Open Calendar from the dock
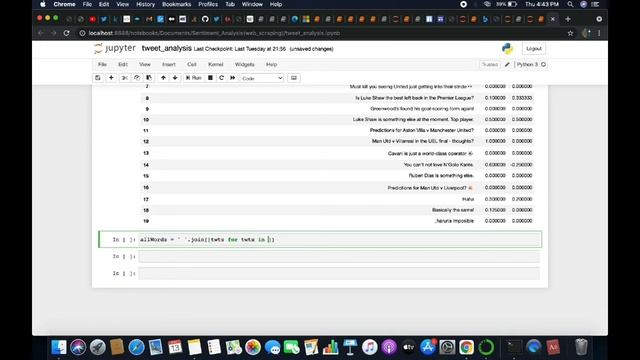The width and height of the screenshot is (640, 360). pos(175,347)
